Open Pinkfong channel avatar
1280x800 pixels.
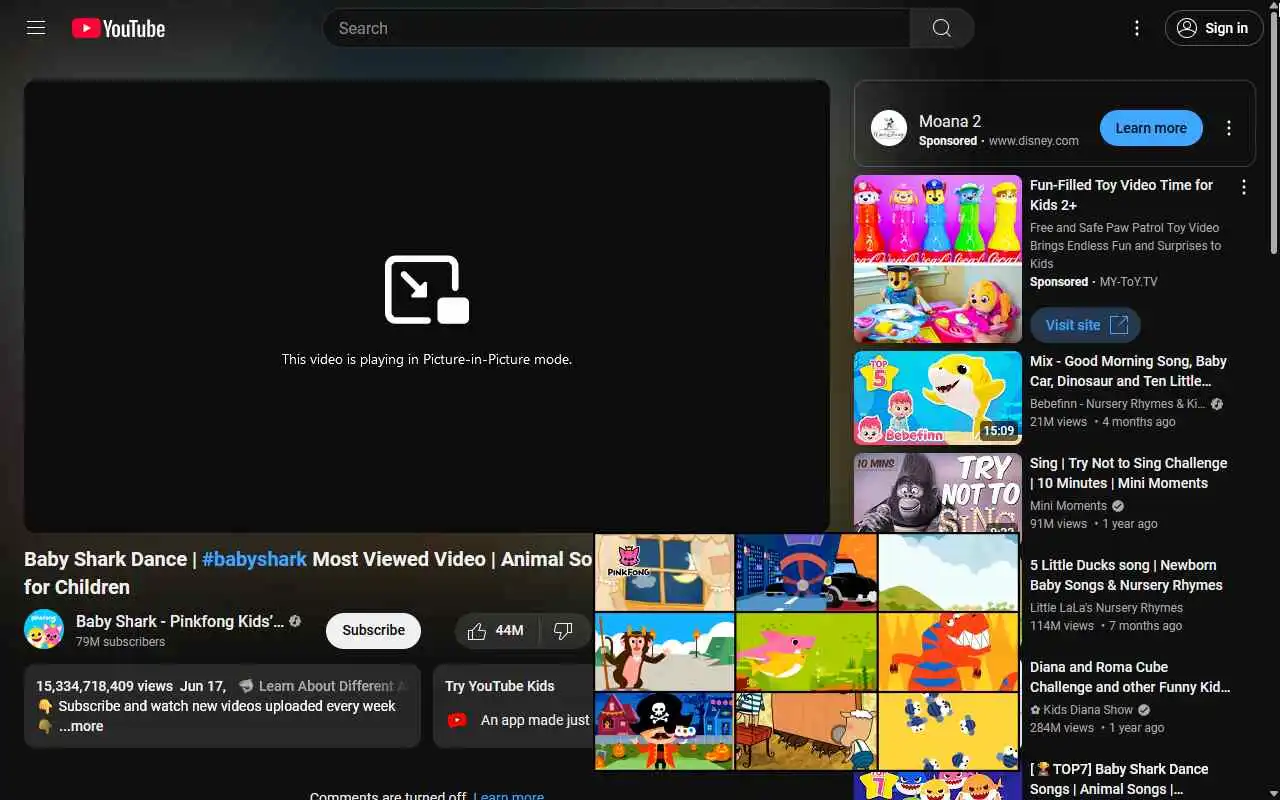(x=44, y=629)
